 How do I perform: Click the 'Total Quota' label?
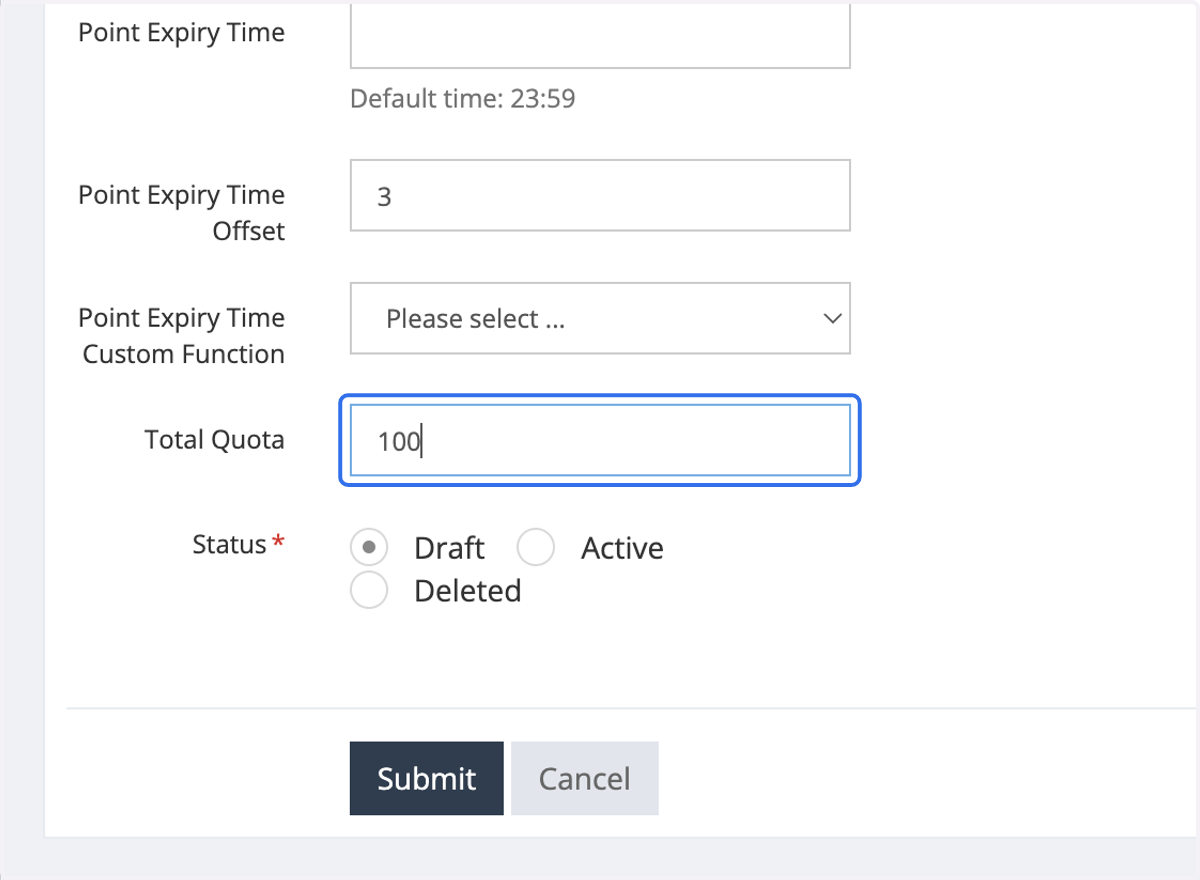tap(214, 440)
